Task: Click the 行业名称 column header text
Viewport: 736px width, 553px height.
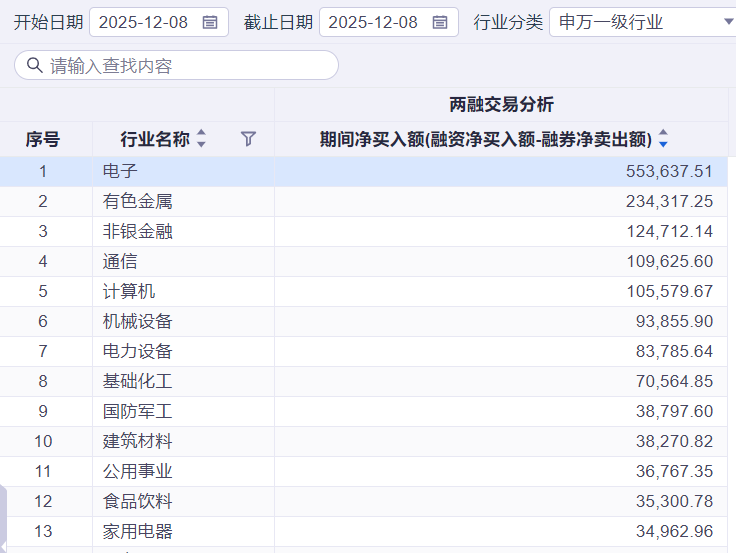Action: click(x=155, y=139)
